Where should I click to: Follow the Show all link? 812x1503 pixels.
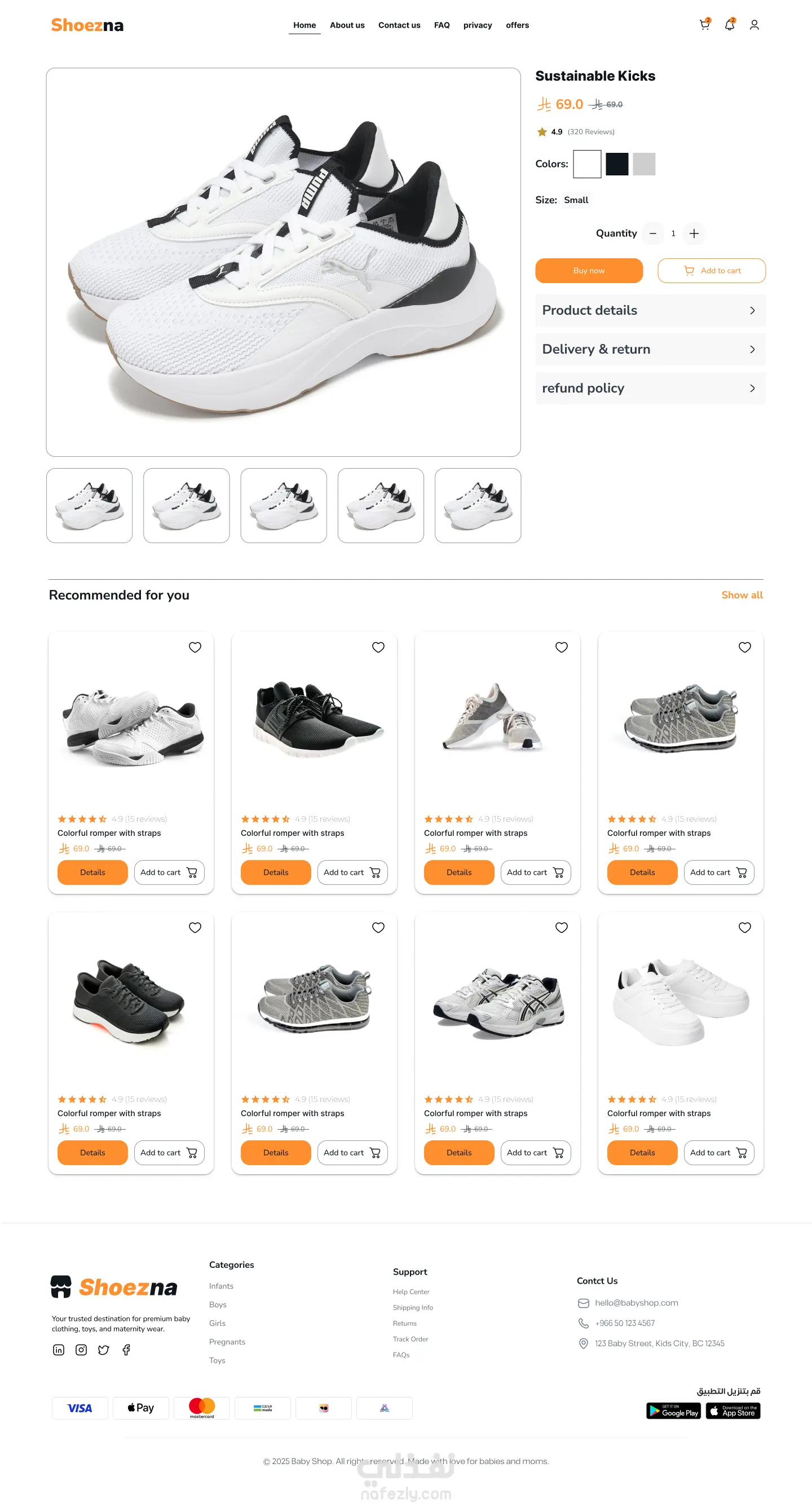pos(742,594)
